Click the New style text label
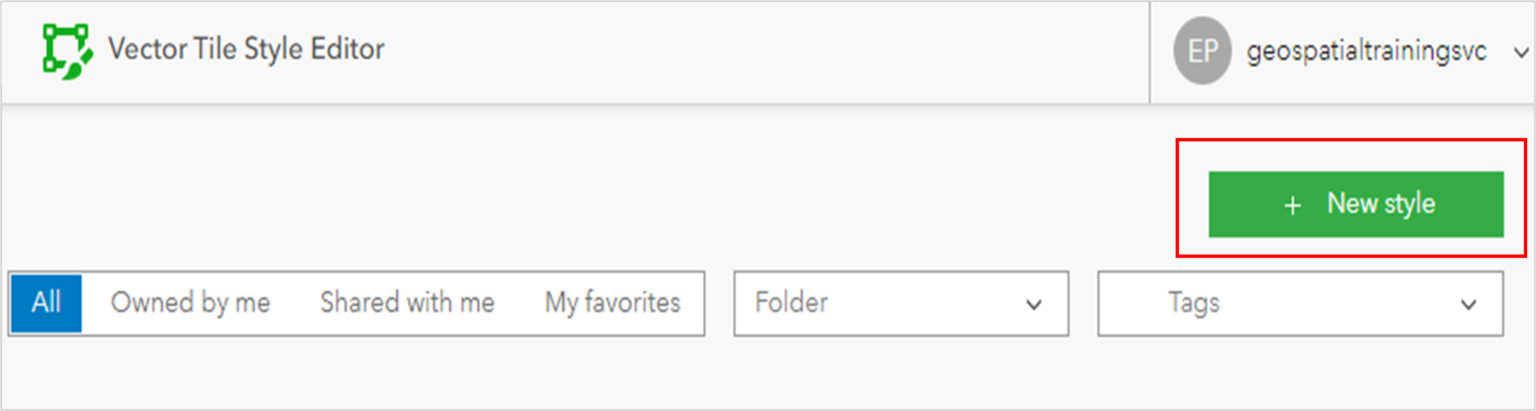Viewport: 1536px width, 411px height. tap(1380, 204)
